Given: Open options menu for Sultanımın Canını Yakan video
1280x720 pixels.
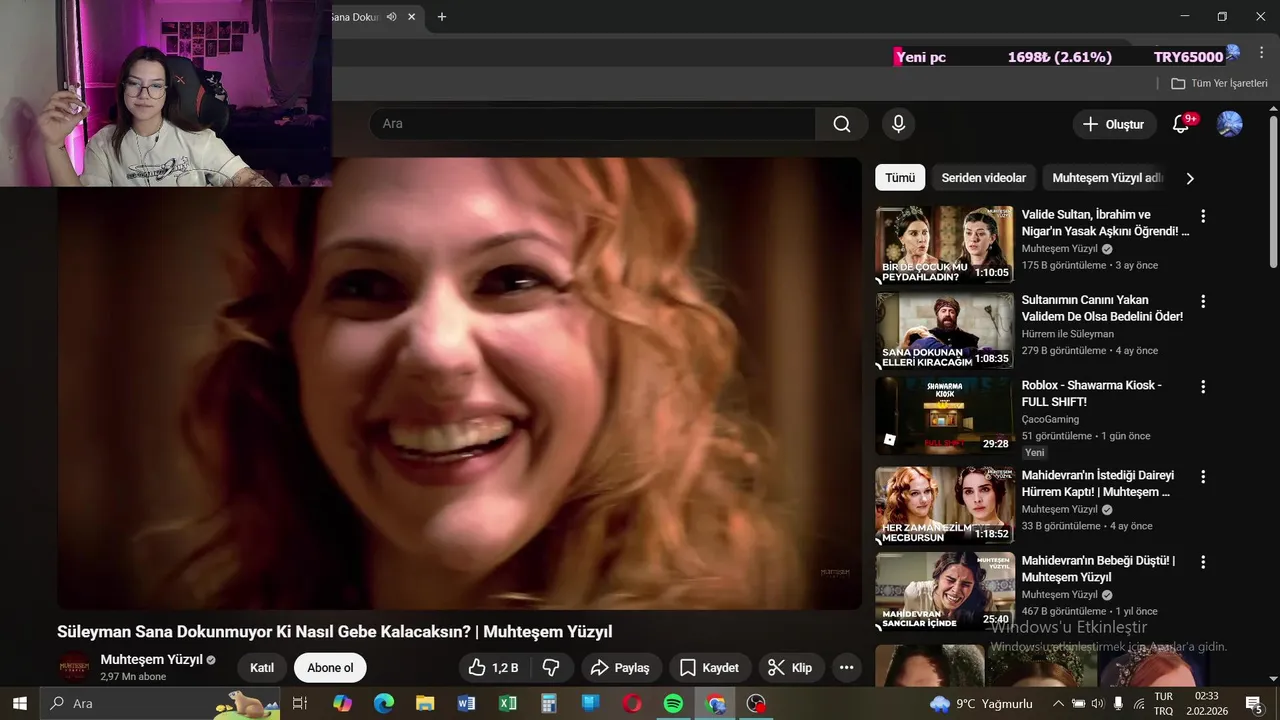Looking at the screenshot, I should point(1203,301).
